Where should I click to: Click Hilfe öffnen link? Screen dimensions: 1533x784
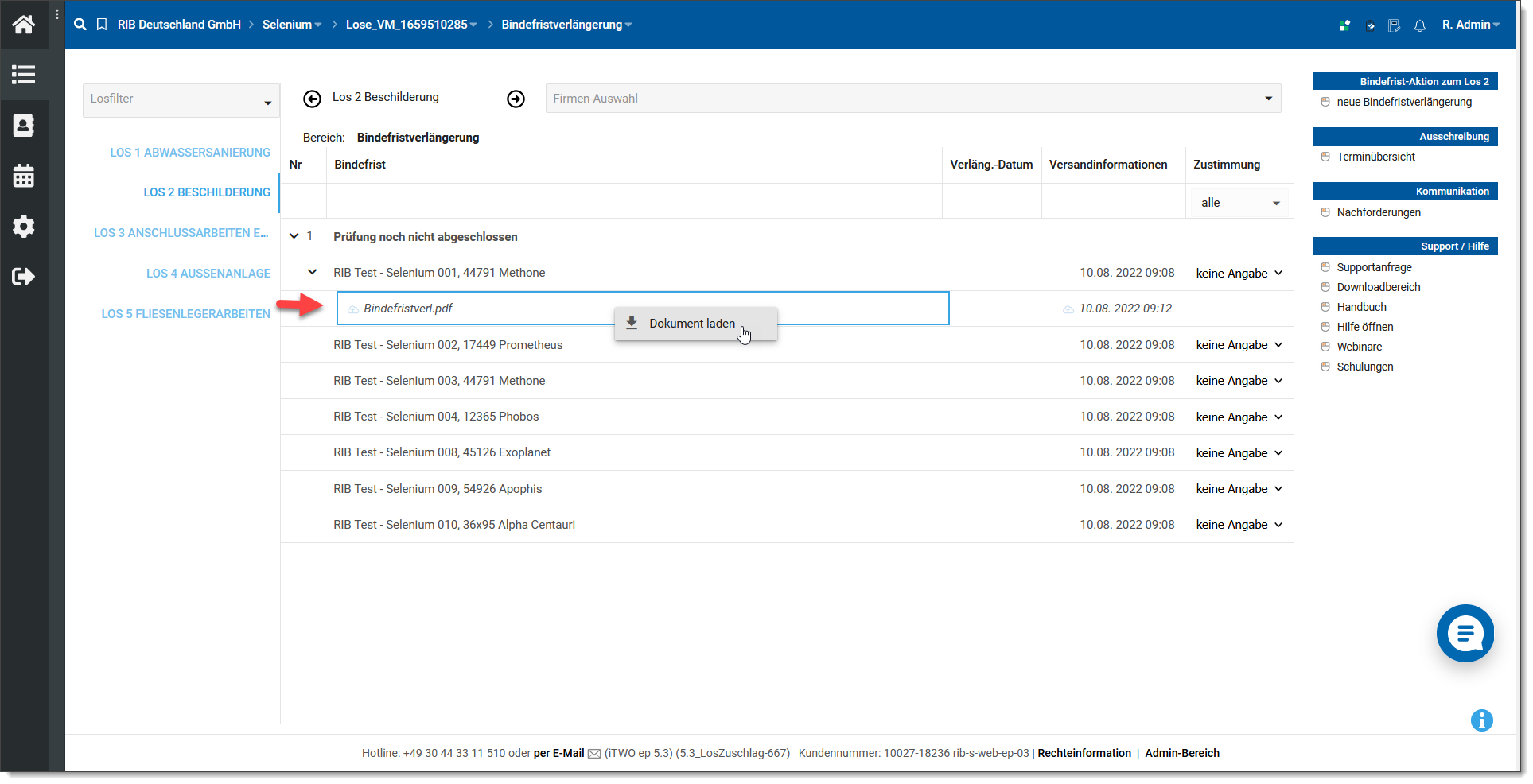tap(1364, 327)
